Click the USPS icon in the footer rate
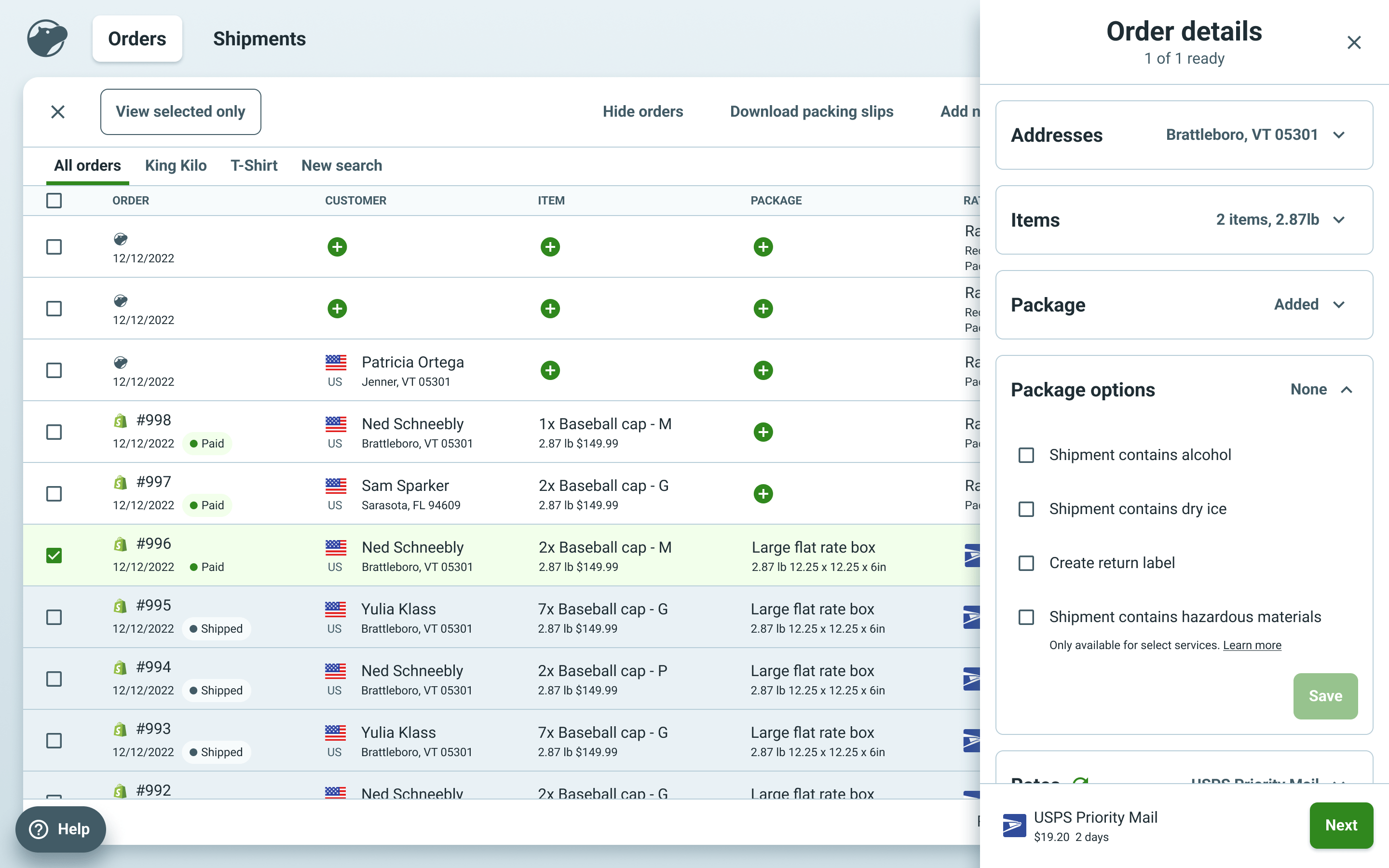Image resolution: width=1389 pixels, height=868 pixels. pyautogui.click(x=1014, y=826)
